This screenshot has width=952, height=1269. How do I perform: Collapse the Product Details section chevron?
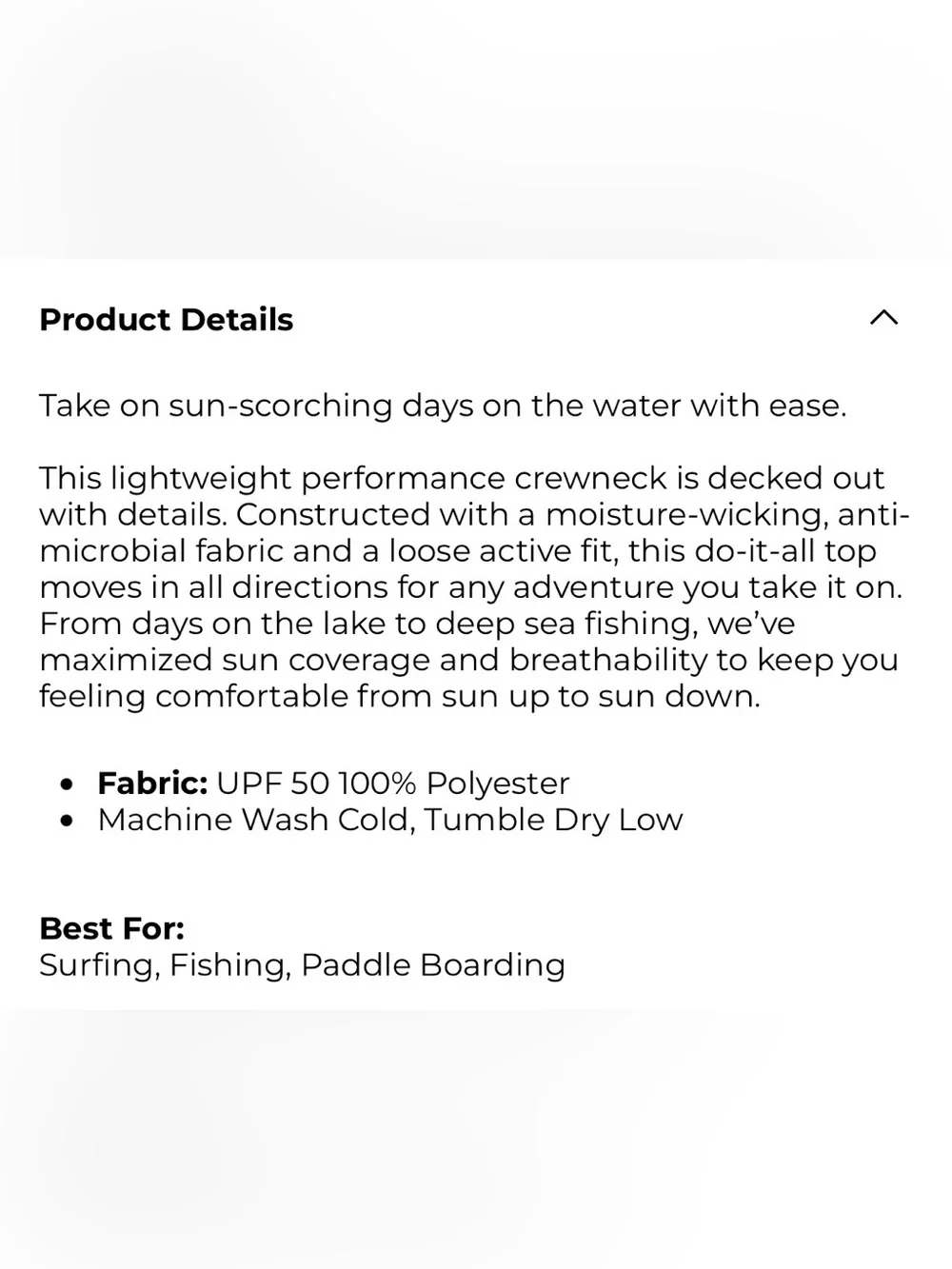tap(883, 318)
